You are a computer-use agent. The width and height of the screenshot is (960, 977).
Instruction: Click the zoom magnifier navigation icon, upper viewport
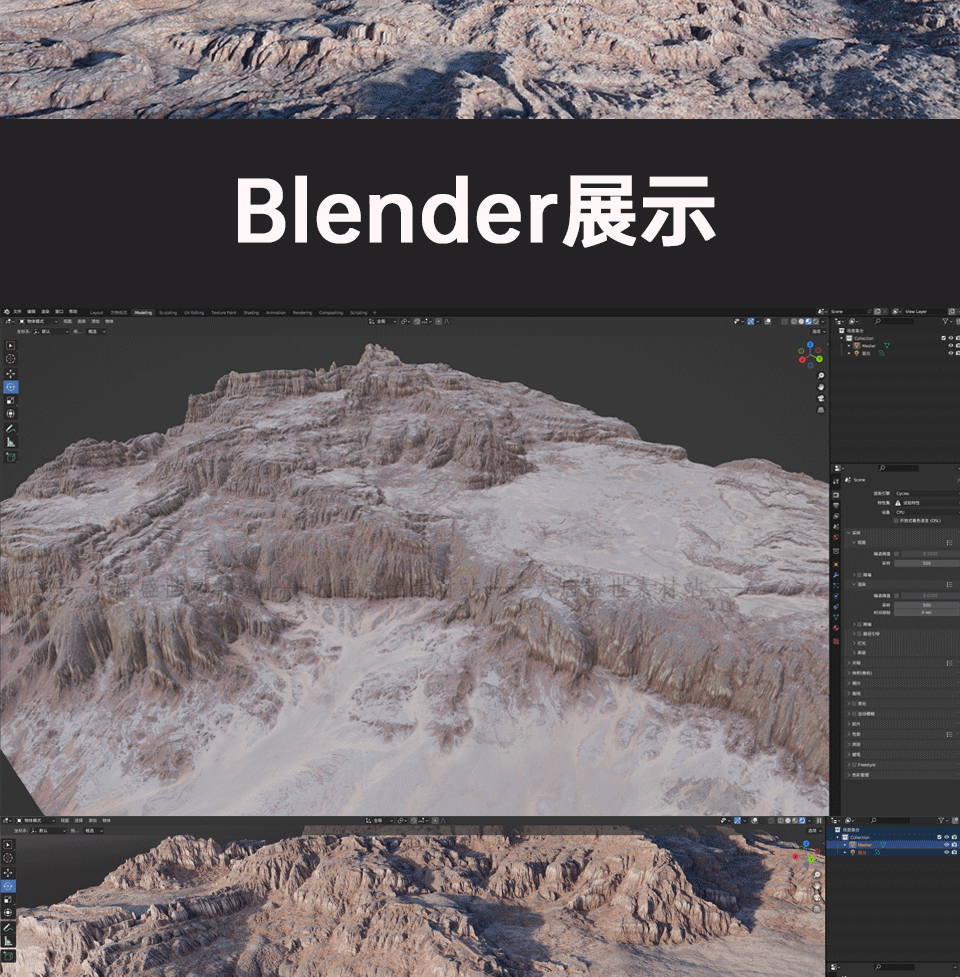(820, 376)
